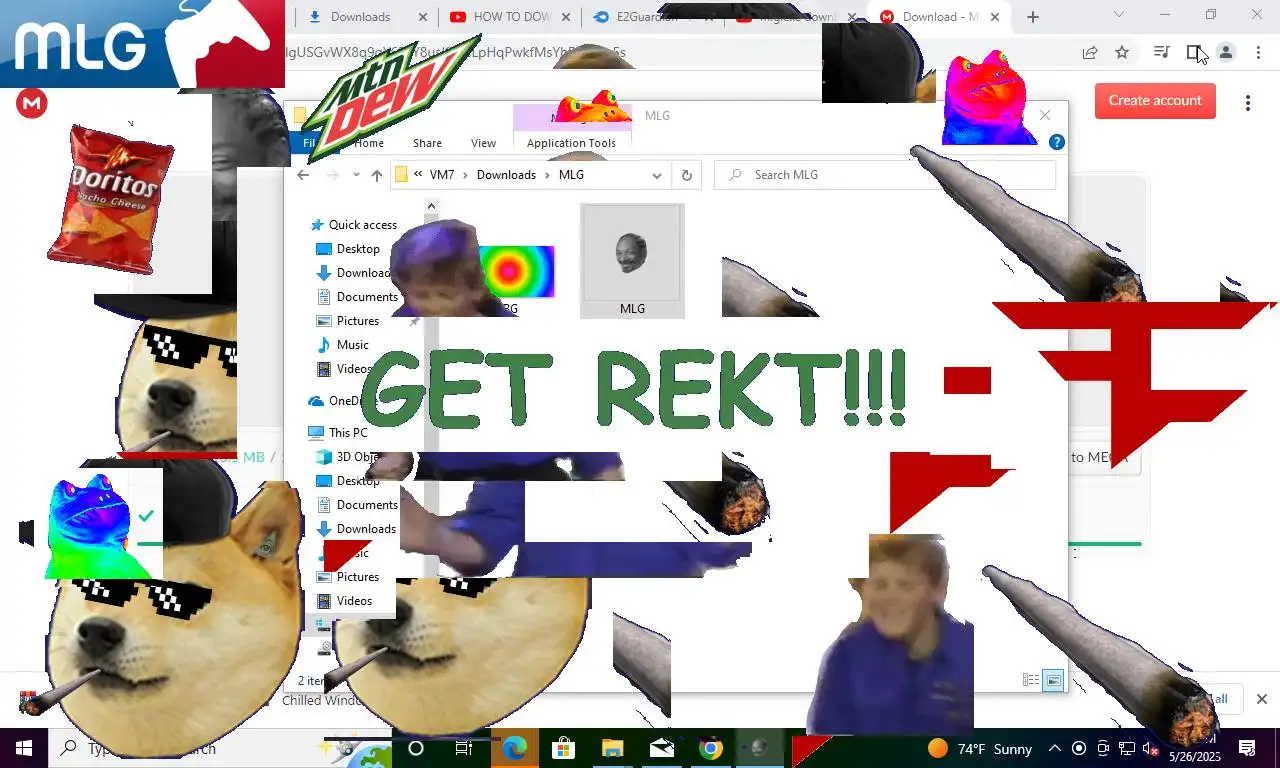
Task: Select Pictures under Quick access
Action: click(x=348, y=321)
